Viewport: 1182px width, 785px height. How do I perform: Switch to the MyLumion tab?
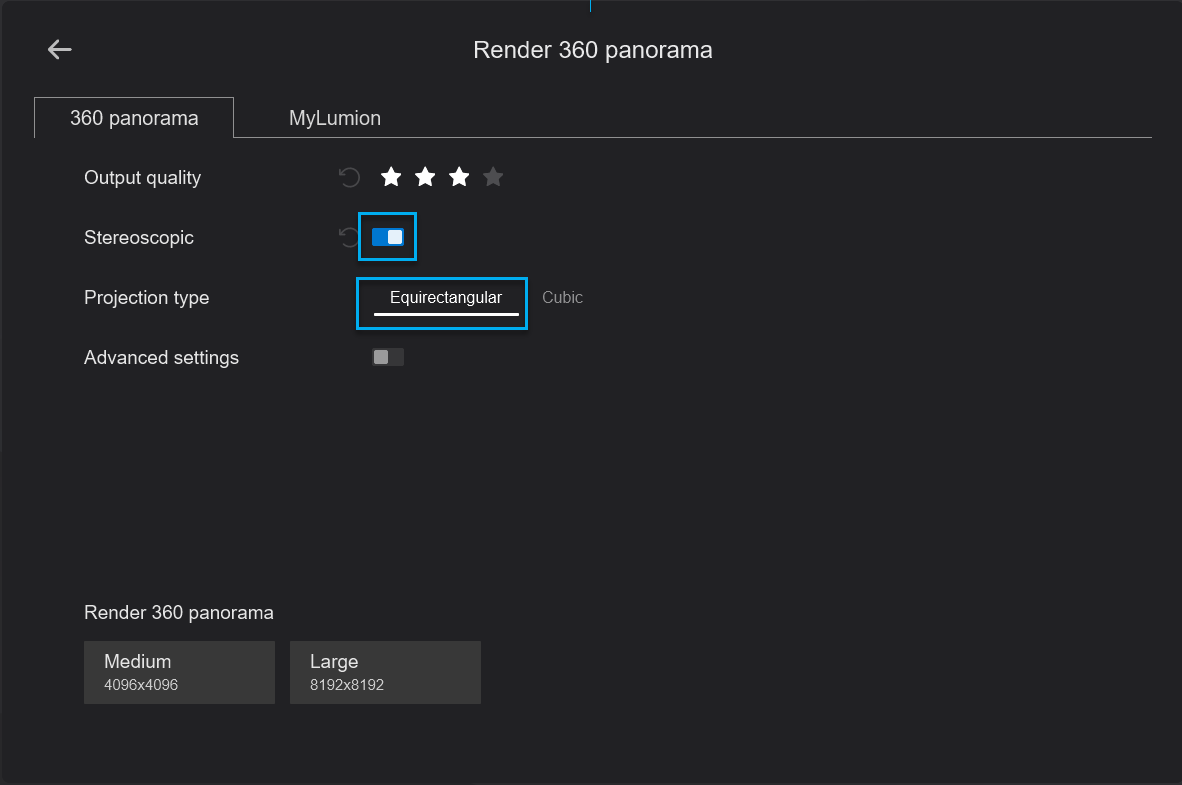point(334,117)
